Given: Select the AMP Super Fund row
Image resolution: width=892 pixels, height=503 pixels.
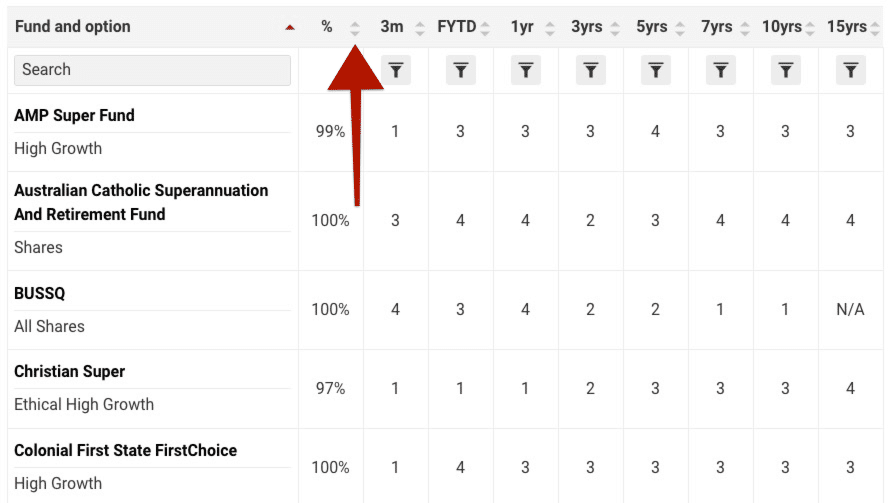Looking at the screenshot, I should coord(74,115).
